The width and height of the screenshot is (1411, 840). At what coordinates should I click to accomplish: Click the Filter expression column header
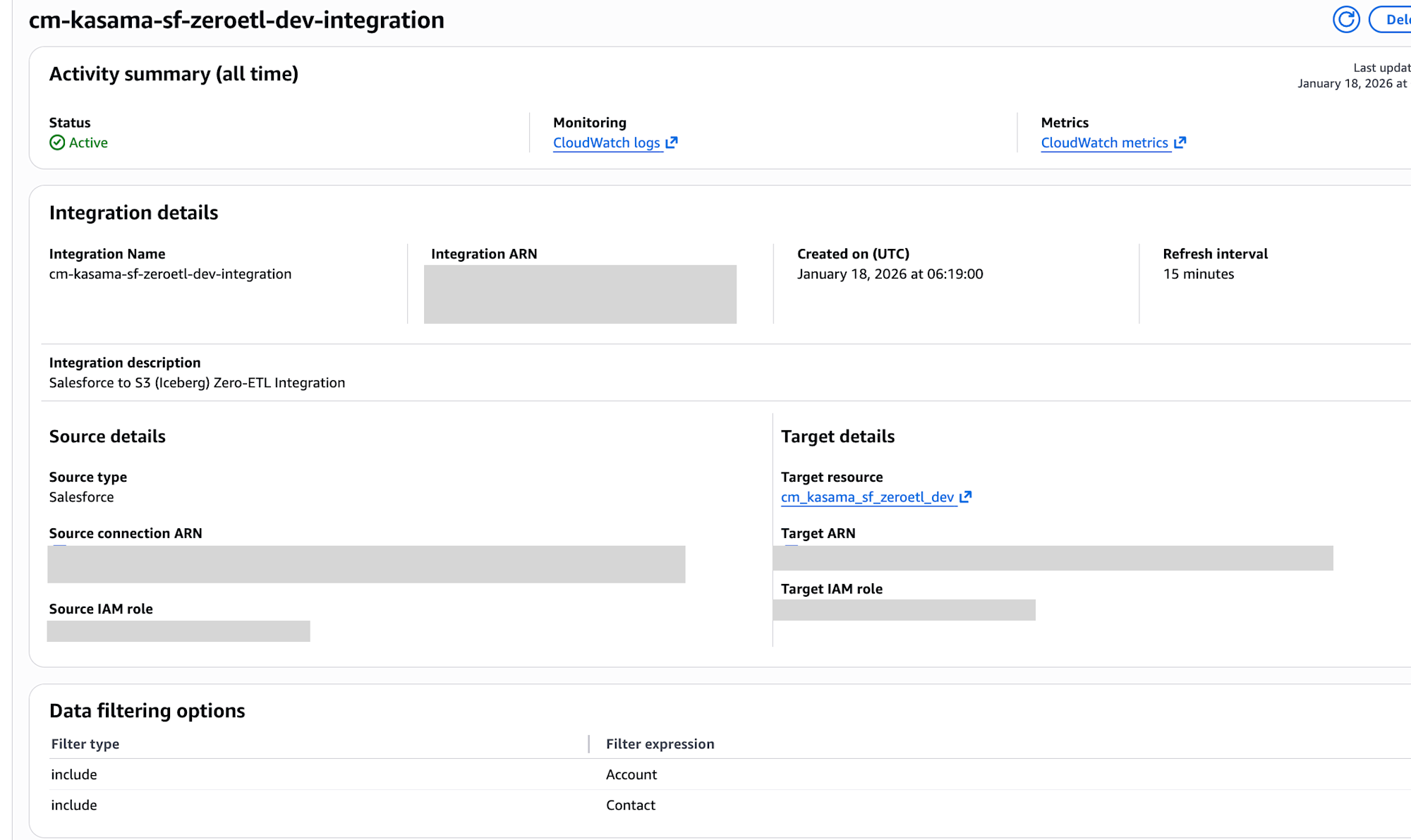pos(660,743)
